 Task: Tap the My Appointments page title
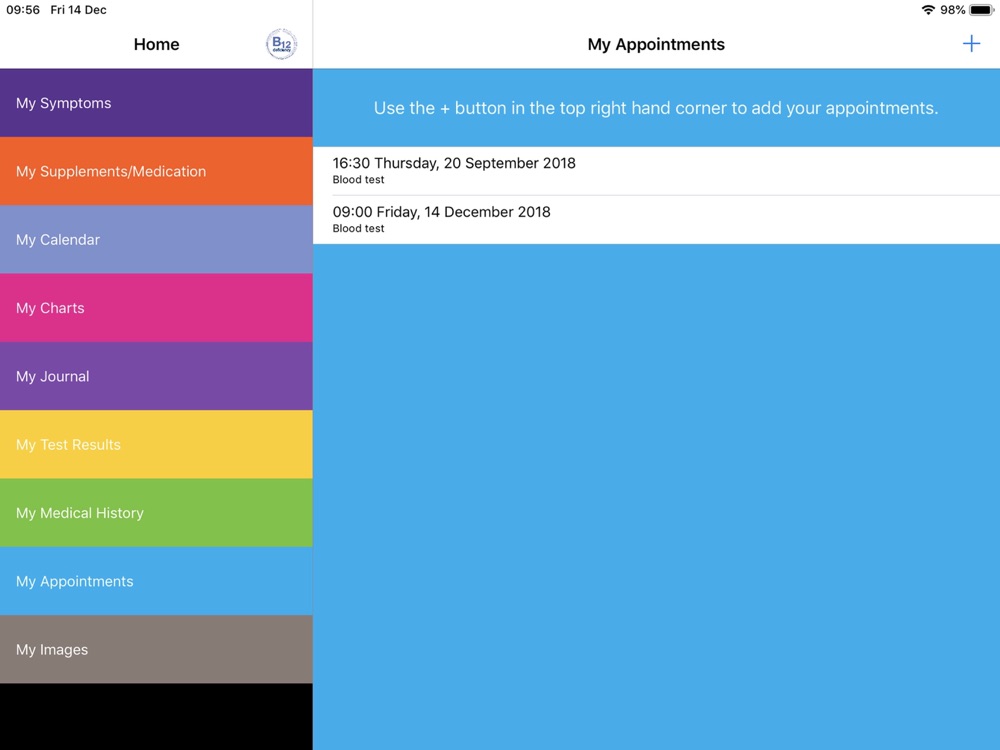point(656,44)
